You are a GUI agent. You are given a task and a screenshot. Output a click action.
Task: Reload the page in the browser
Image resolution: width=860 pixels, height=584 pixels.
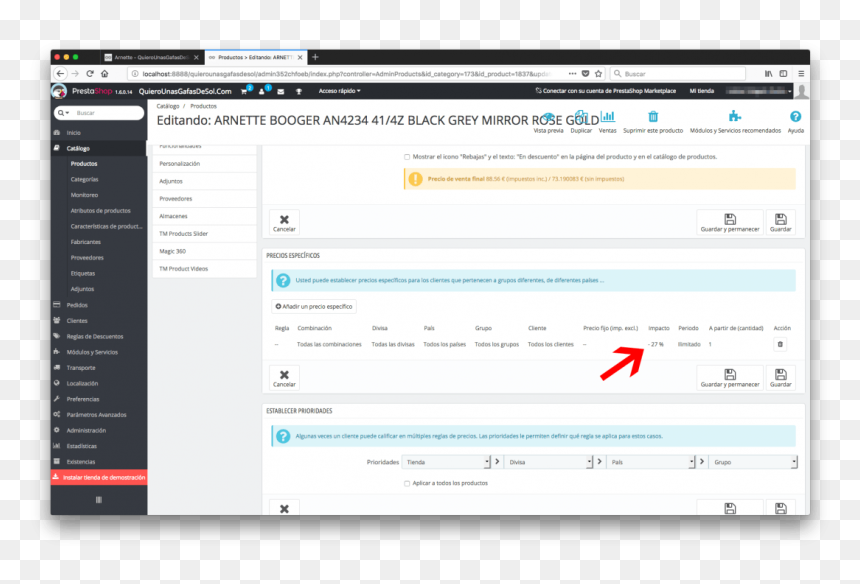[90, 73]
